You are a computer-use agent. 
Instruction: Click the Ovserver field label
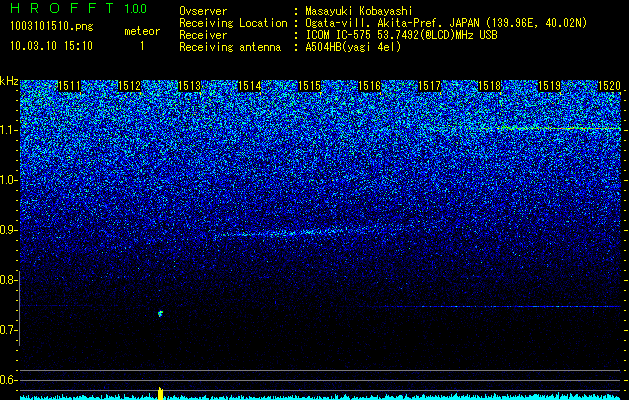(x=203, y=11)
